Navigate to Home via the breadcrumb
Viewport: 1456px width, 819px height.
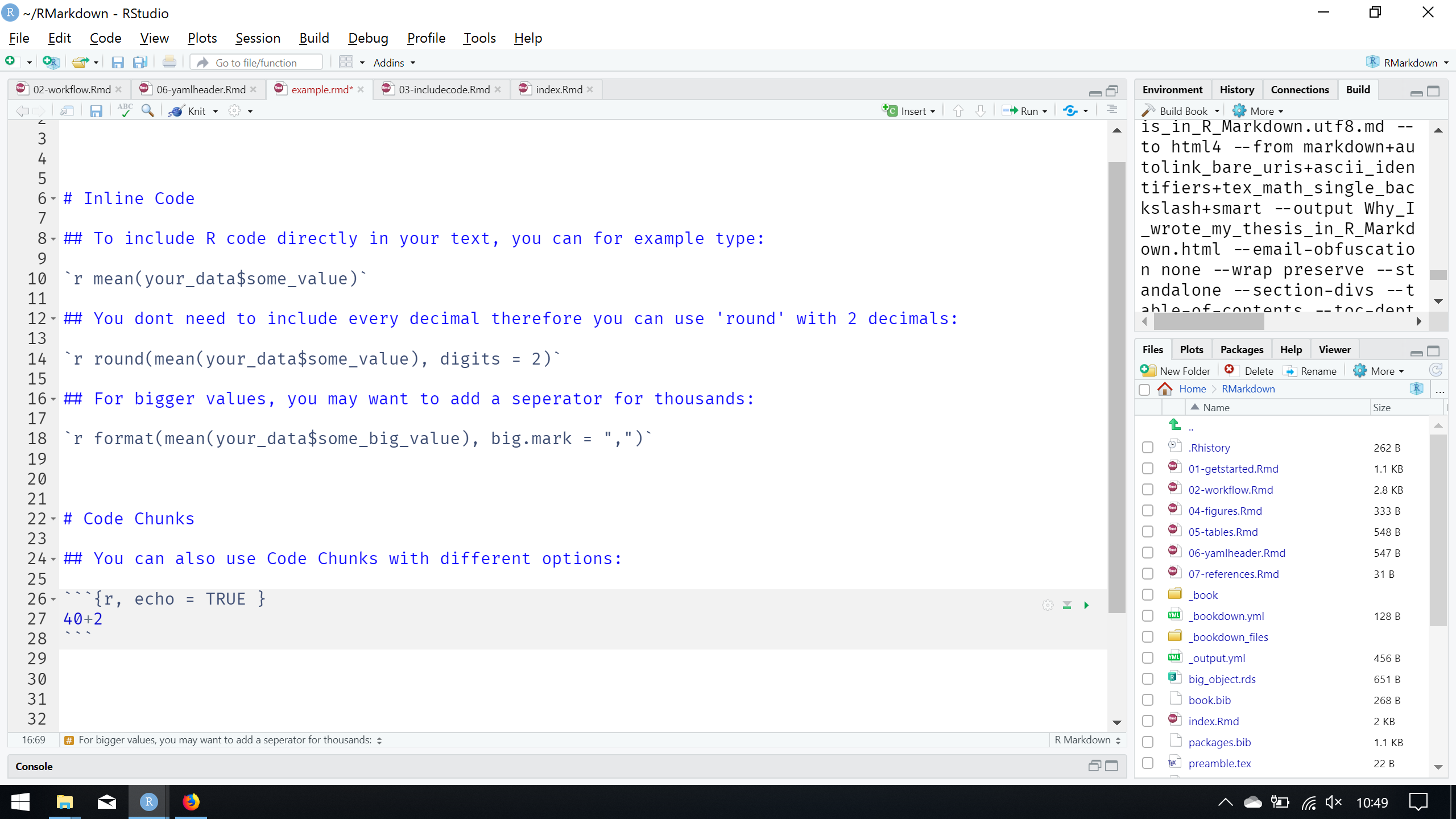coord(1192,388)
